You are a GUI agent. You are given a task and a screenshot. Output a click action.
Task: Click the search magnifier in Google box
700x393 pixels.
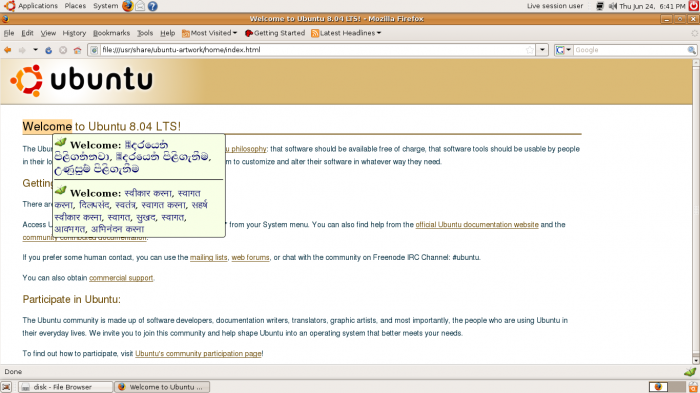pyautogui.click(x=691, y=50)
